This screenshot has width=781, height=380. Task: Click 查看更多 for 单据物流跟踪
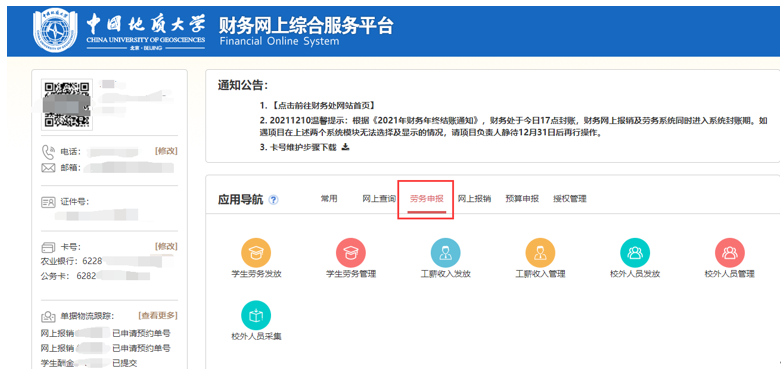[x=158, y=316]
